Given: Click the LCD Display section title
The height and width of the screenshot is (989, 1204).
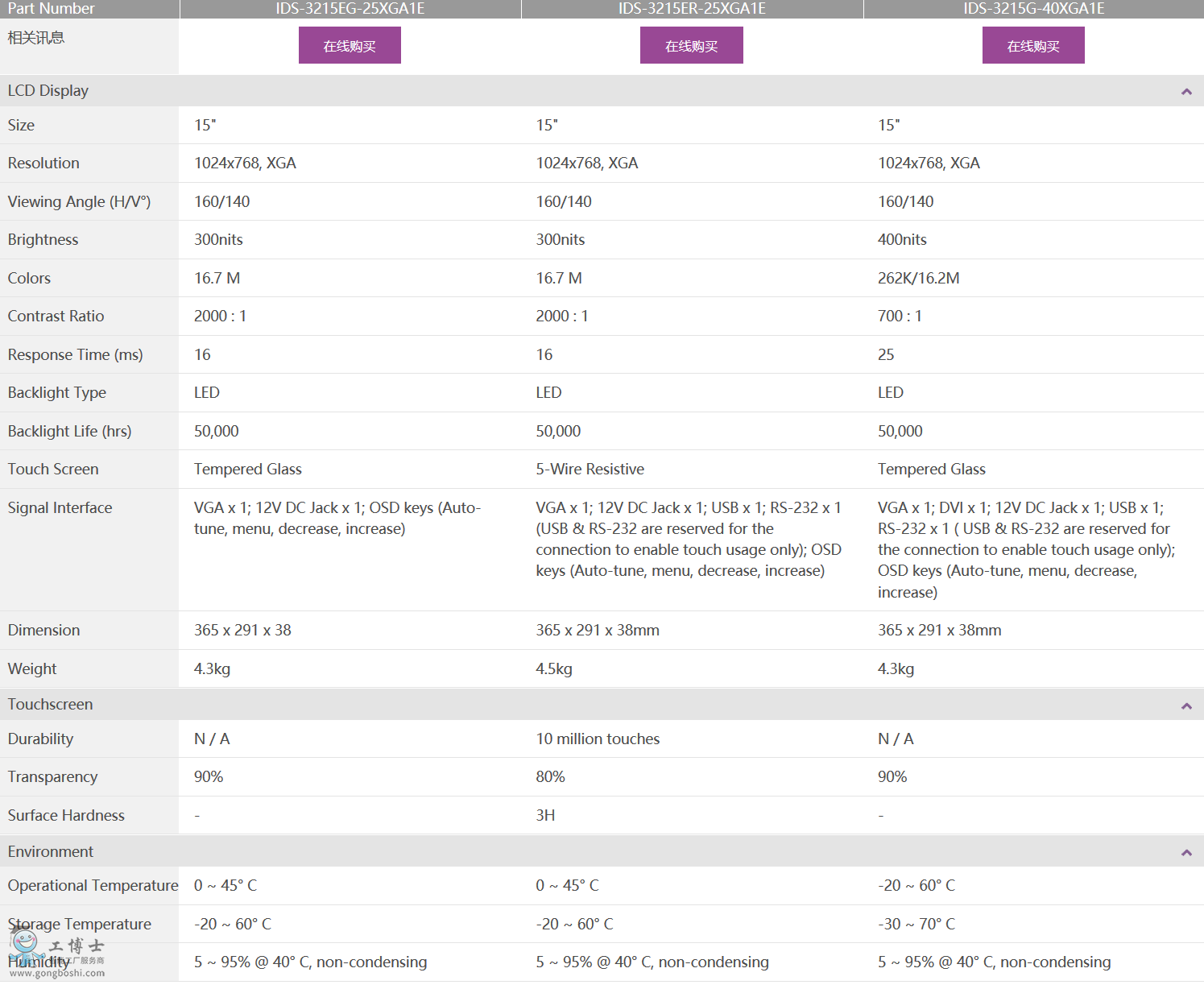Looking at the screenshot, I should coord(48,91).
